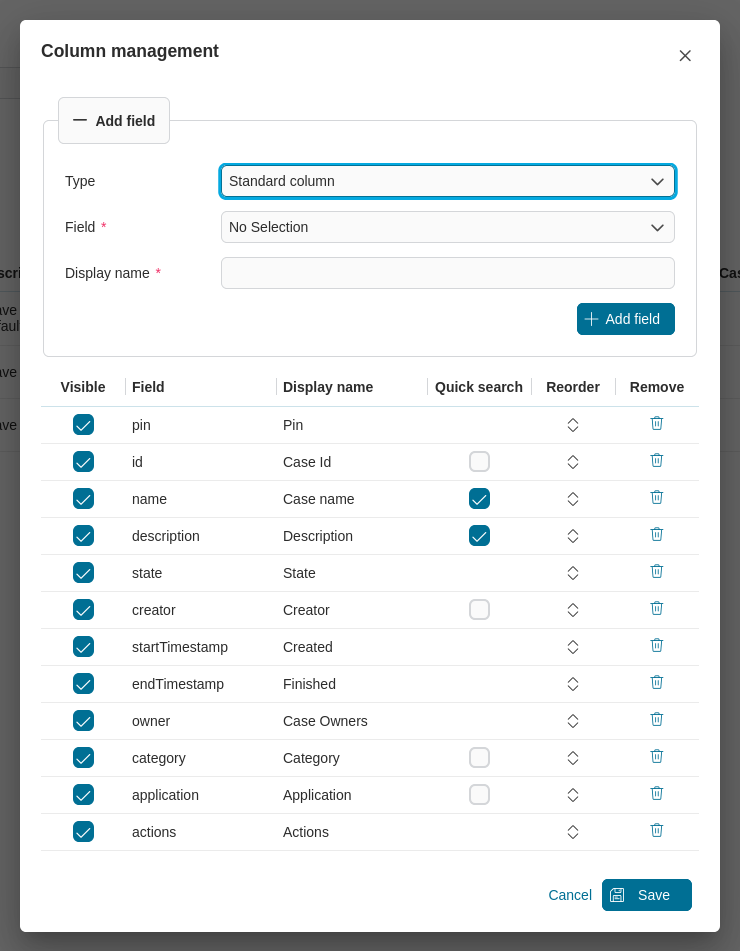This screenshot has height=951, width=740.
Task: Open the Field dropdown showing No Selection
Action: pyautogui.click(x=447, y=227)
